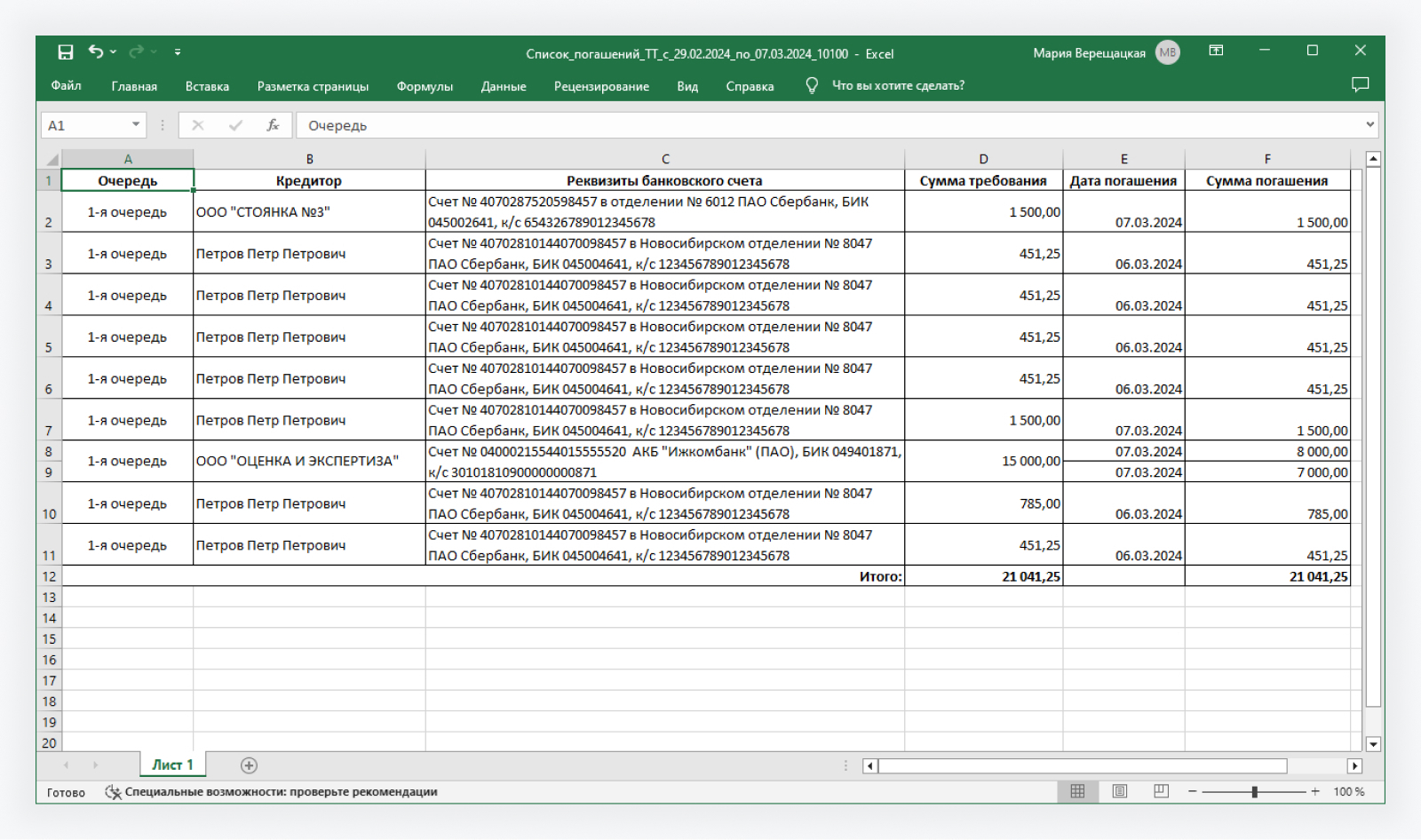Click the Enter checkmark formula bar icon

235,125
